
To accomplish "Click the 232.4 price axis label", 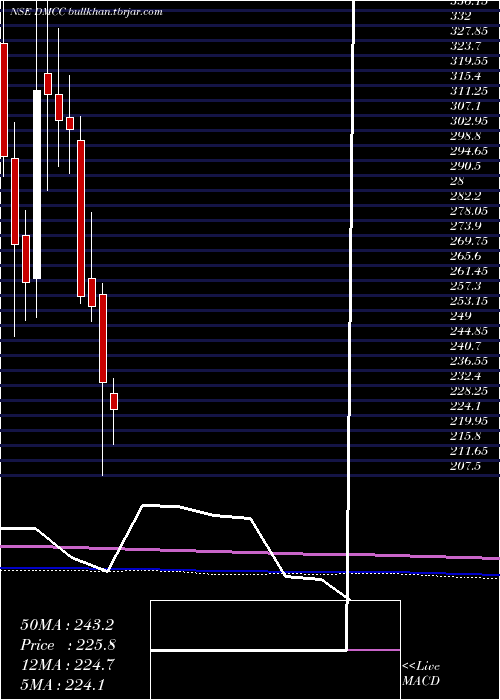I will pyautogui.click(x=465, y=376).
